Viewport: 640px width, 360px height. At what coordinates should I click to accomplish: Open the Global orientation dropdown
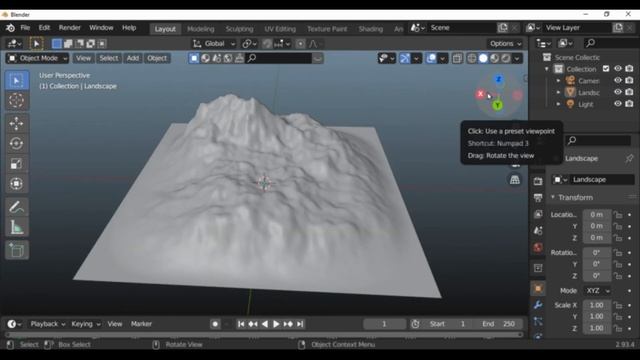click(x=214, y=44)
